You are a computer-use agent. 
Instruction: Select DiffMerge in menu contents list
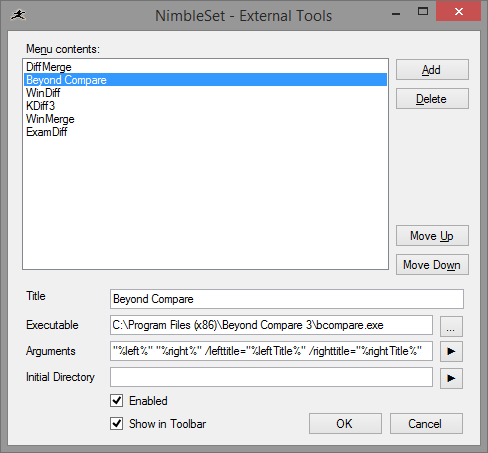(x=205, y=67)
